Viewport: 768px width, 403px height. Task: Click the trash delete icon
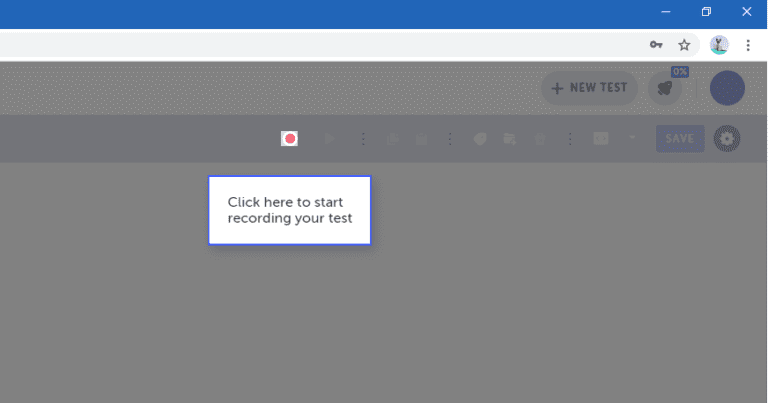(x=540, y=139)
